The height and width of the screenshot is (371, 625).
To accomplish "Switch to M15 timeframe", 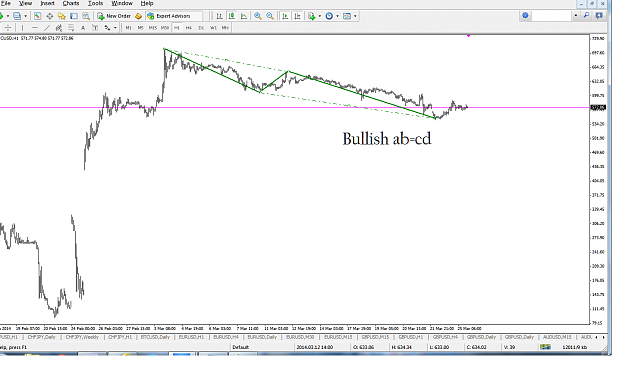I will point(153,28).
